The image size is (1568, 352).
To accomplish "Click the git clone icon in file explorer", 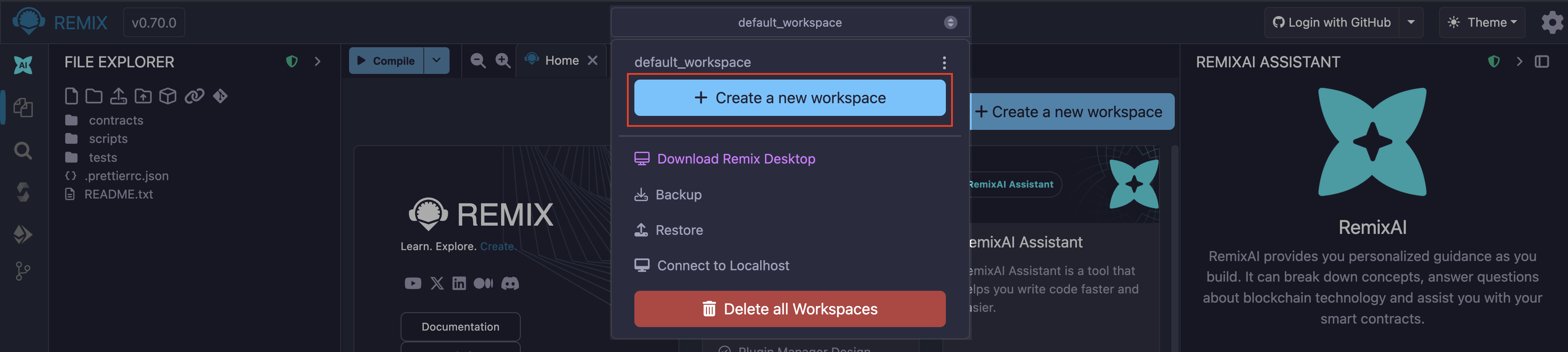I will point(220,96).
